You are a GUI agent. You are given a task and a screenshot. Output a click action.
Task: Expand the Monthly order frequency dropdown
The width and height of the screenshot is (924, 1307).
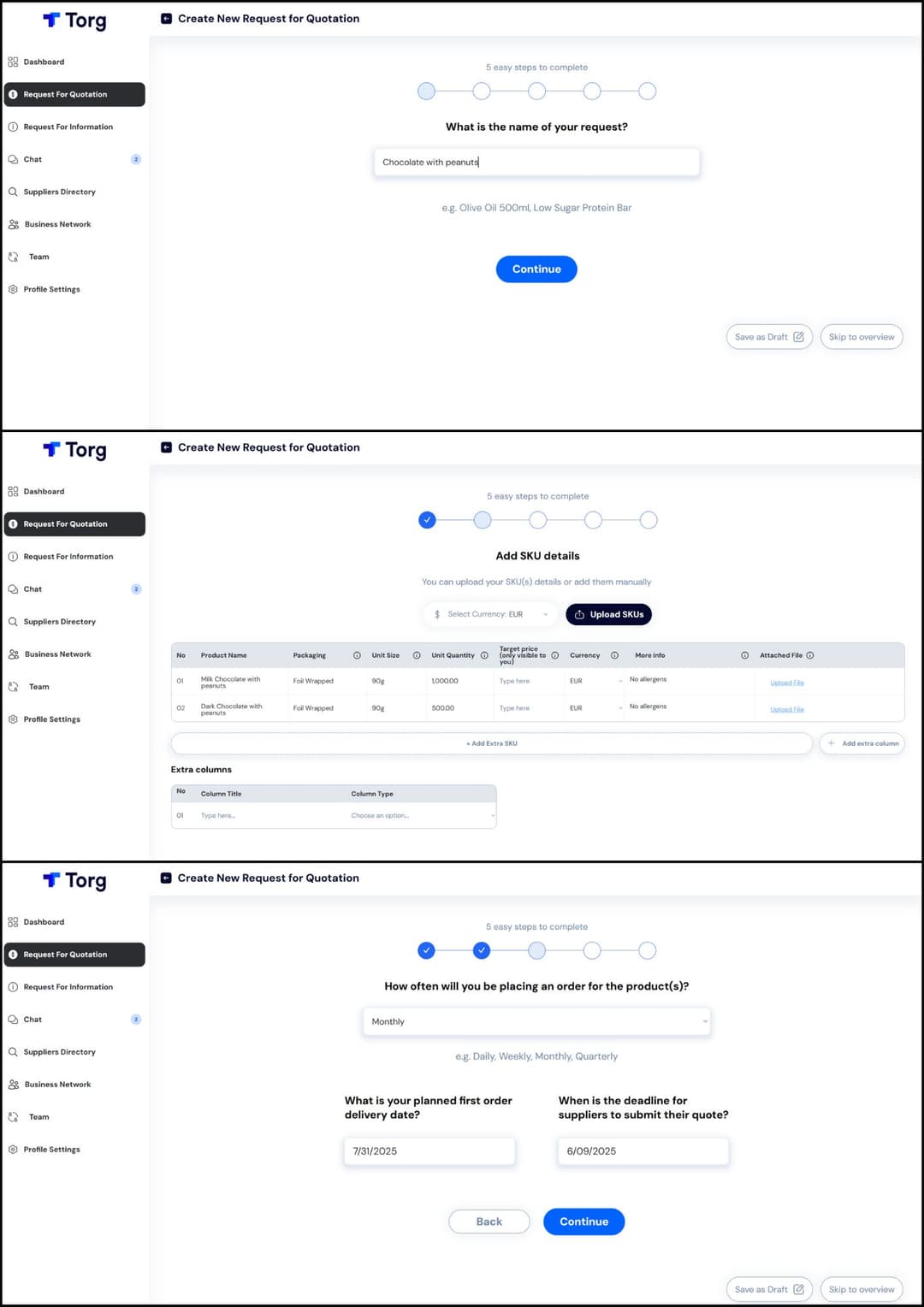click(x=536, y=1021)
